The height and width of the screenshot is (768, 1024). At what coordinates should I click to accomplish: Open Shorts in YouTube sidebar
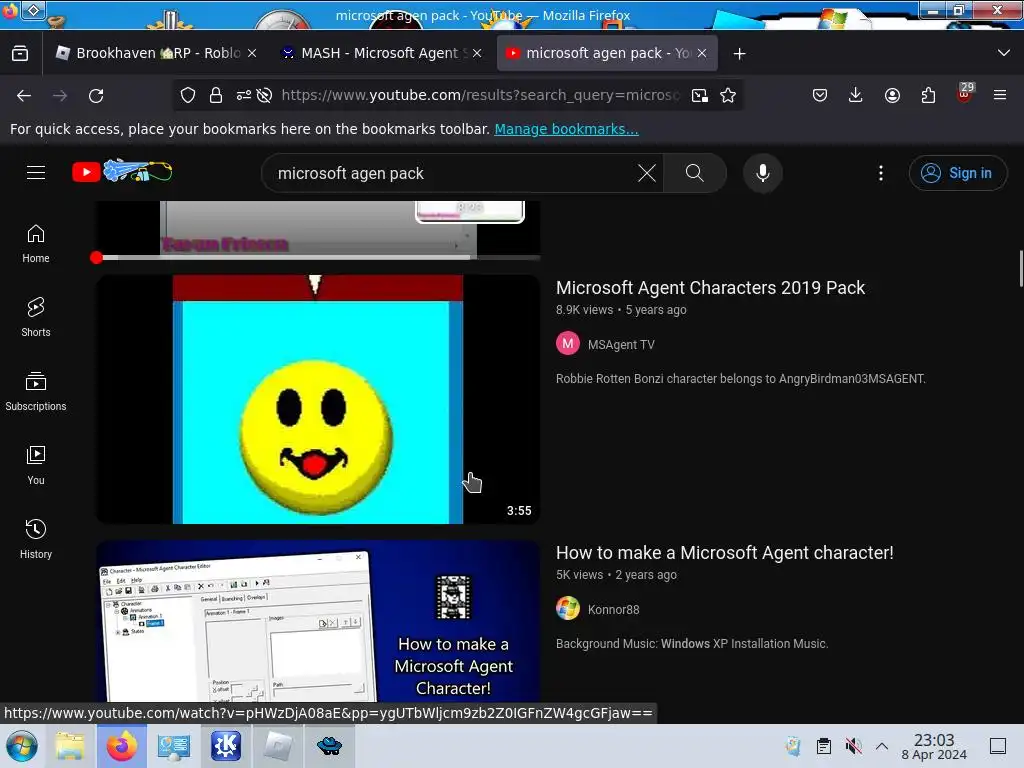coord(36,317)
